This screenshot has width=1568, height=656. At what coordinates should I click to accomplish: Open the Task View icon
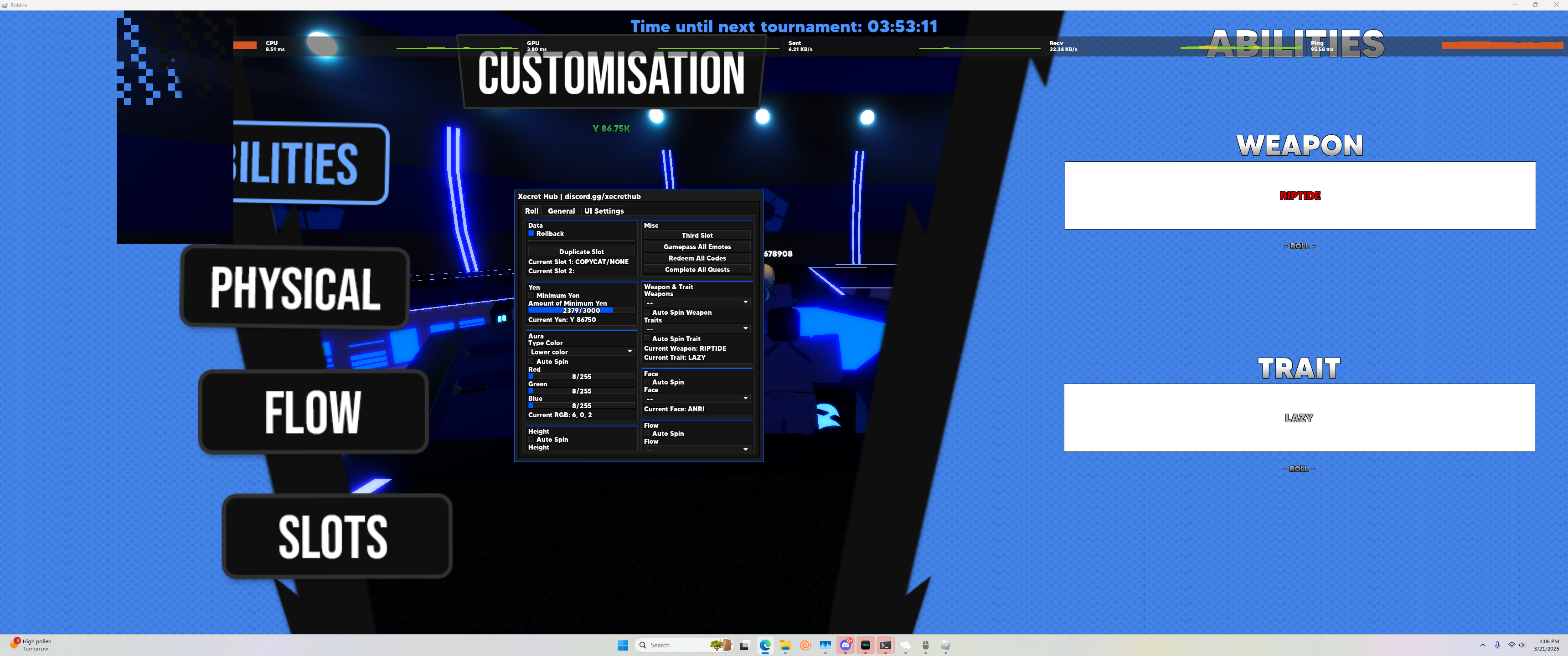(x=744, y=645)
